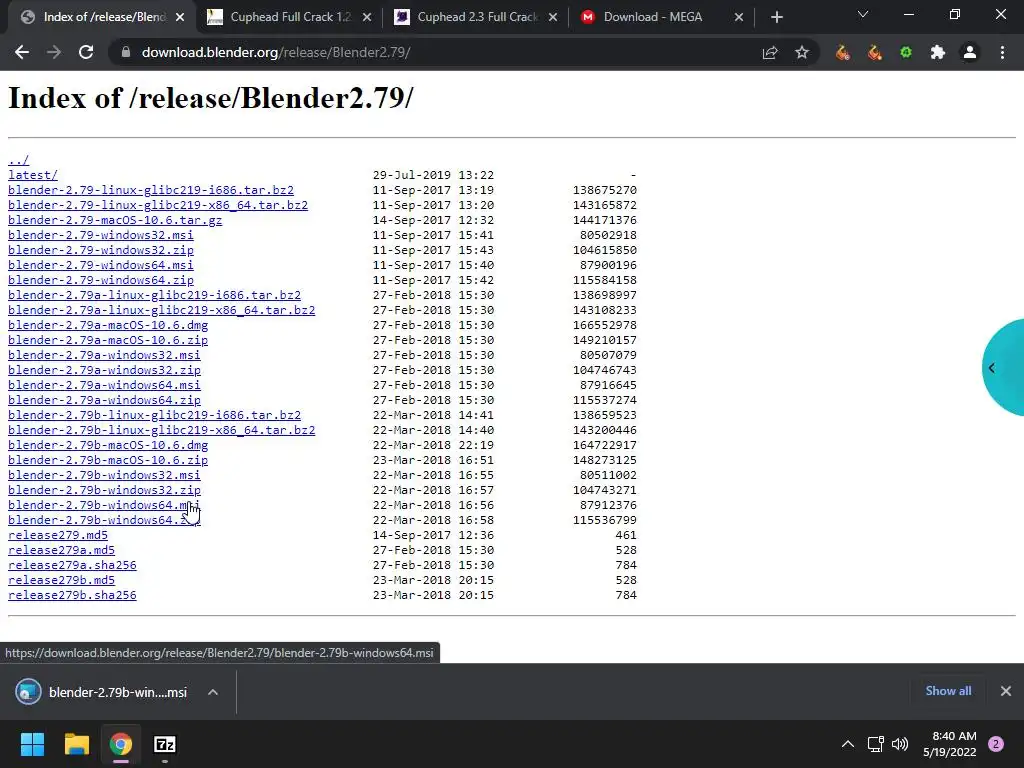Download blender-2.79b-macOS-10.6.zip
The height and width of the screenshot is (768, 1024).
108,460
